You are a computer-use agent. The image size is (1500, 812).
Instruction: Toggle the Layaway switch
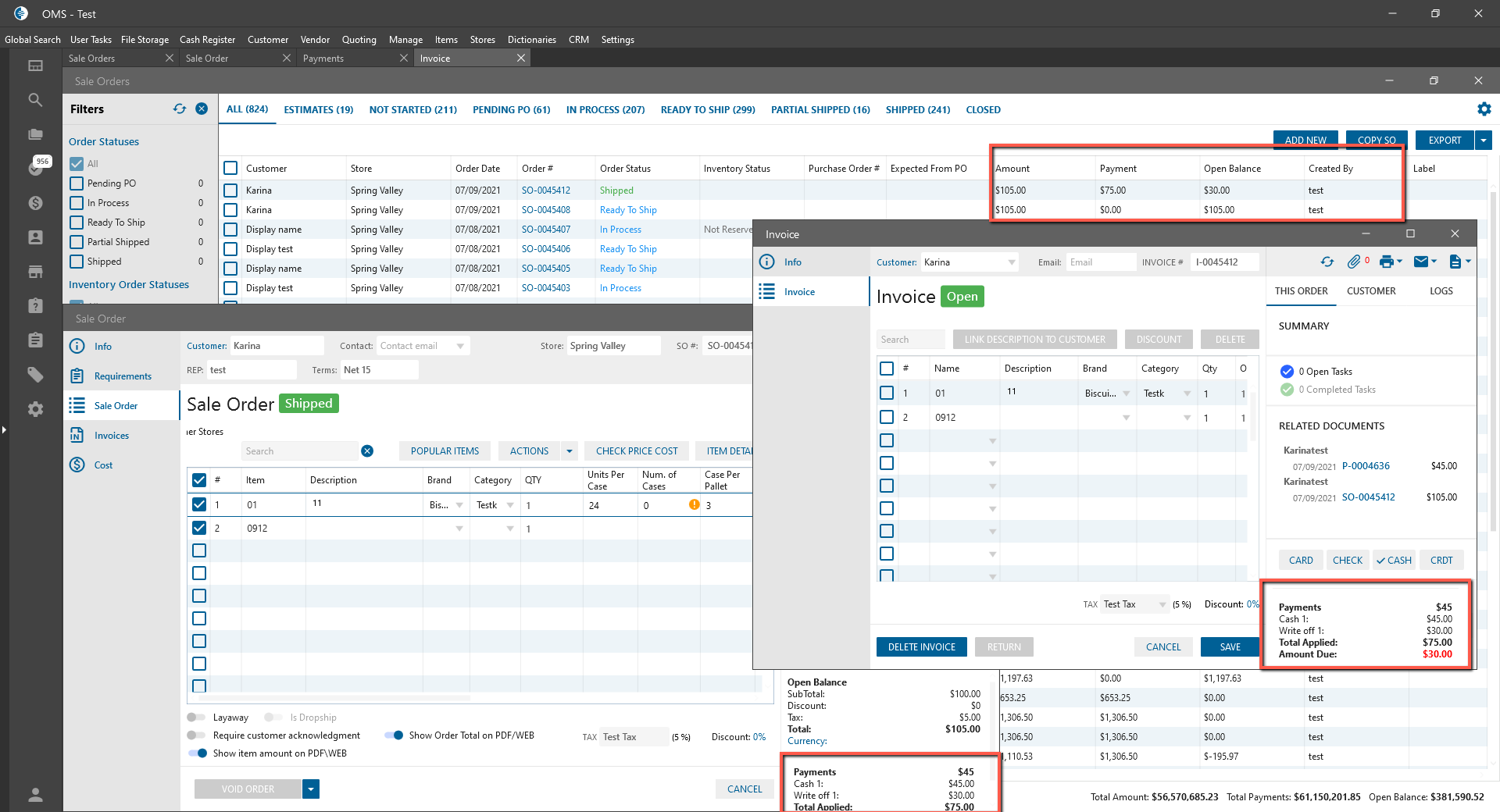(195, 718)
